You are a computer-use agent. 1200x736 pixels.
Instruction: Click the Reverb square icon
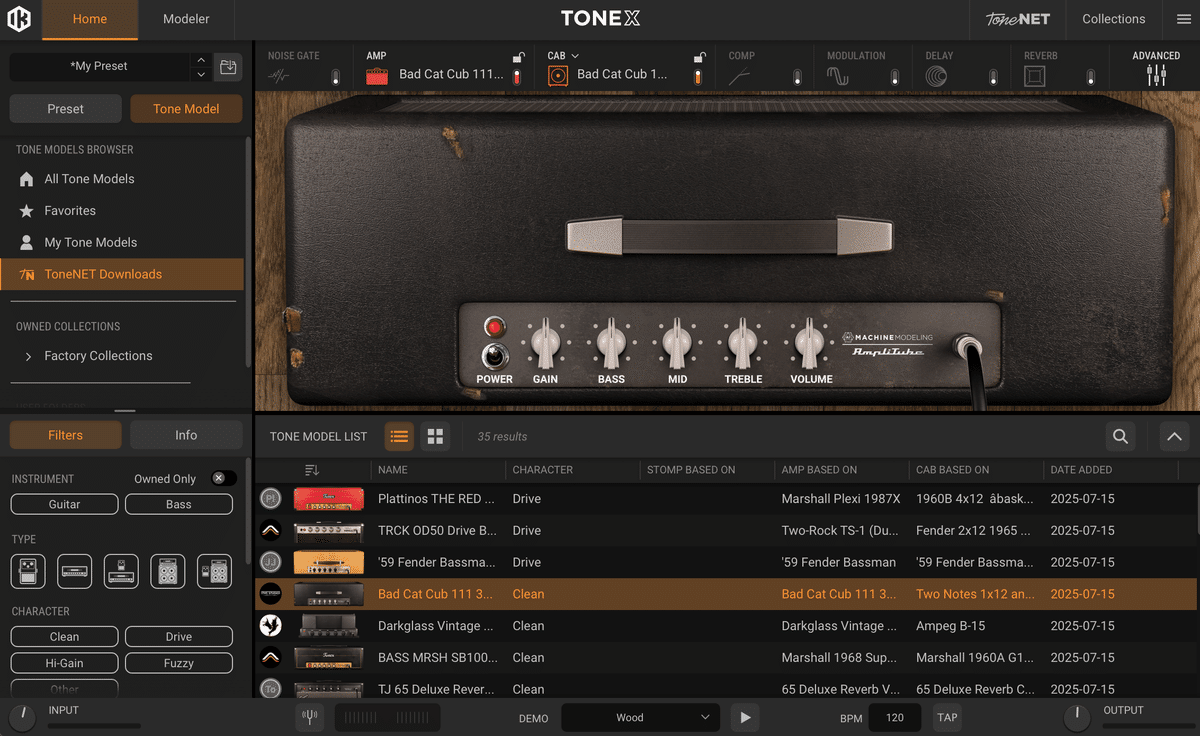pyautogui.click(x=1034, y=77)
